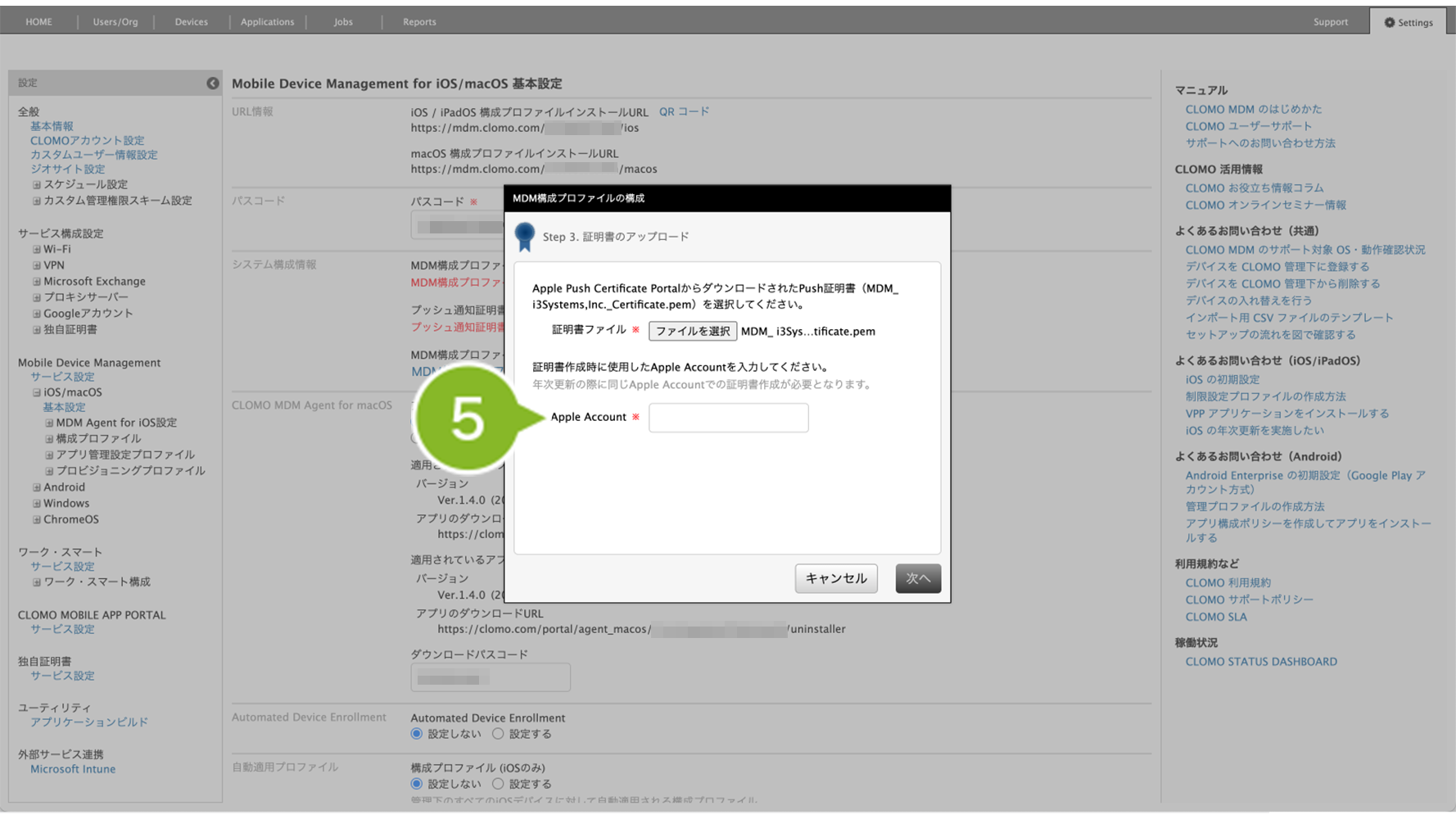Screen dimensions: 1456x819
Task: Expand the 構成プロファイル node
Action: pos(49,439)
